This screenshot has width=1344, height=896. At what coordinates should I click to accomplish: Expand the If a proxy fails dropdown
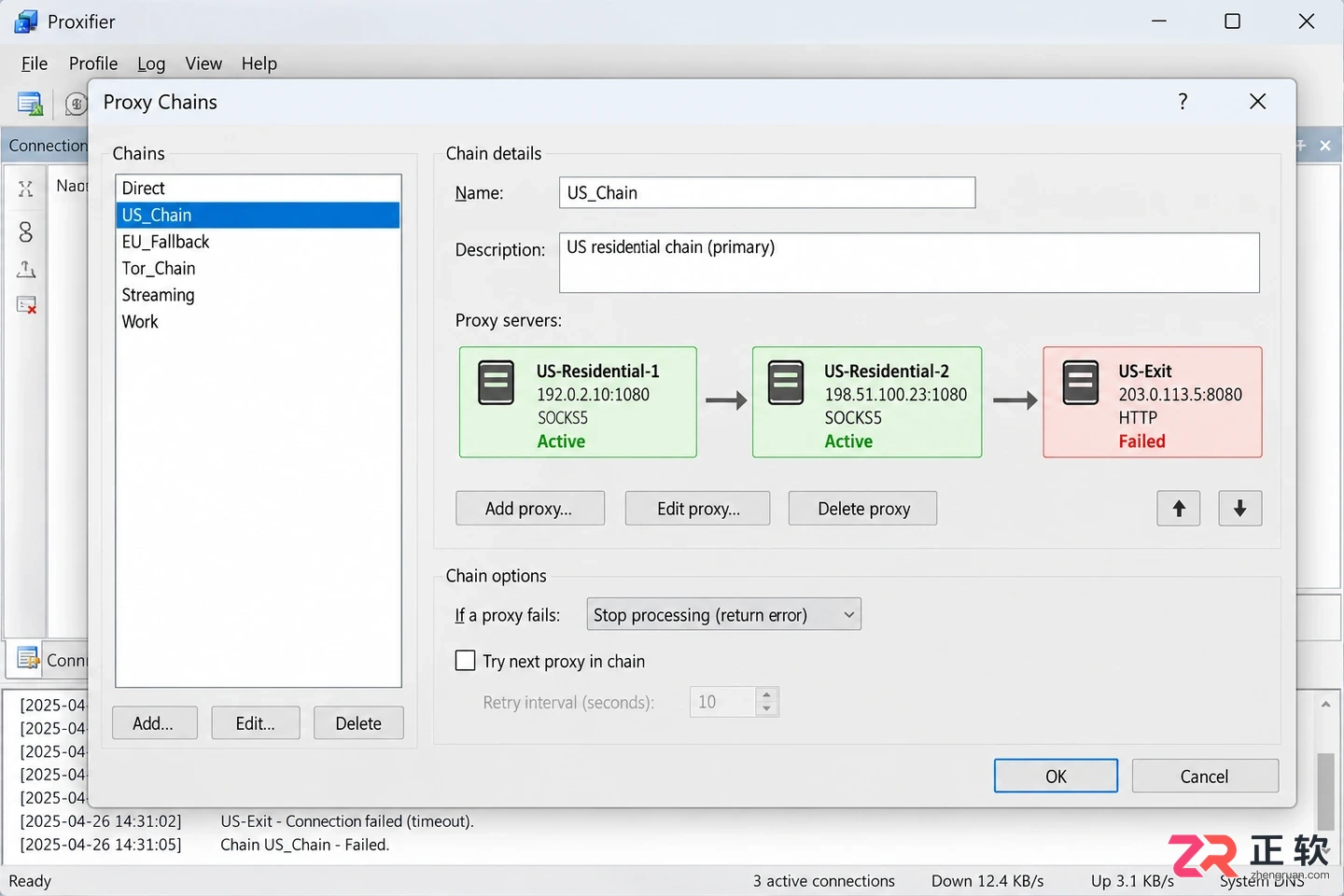click(723, 615)
